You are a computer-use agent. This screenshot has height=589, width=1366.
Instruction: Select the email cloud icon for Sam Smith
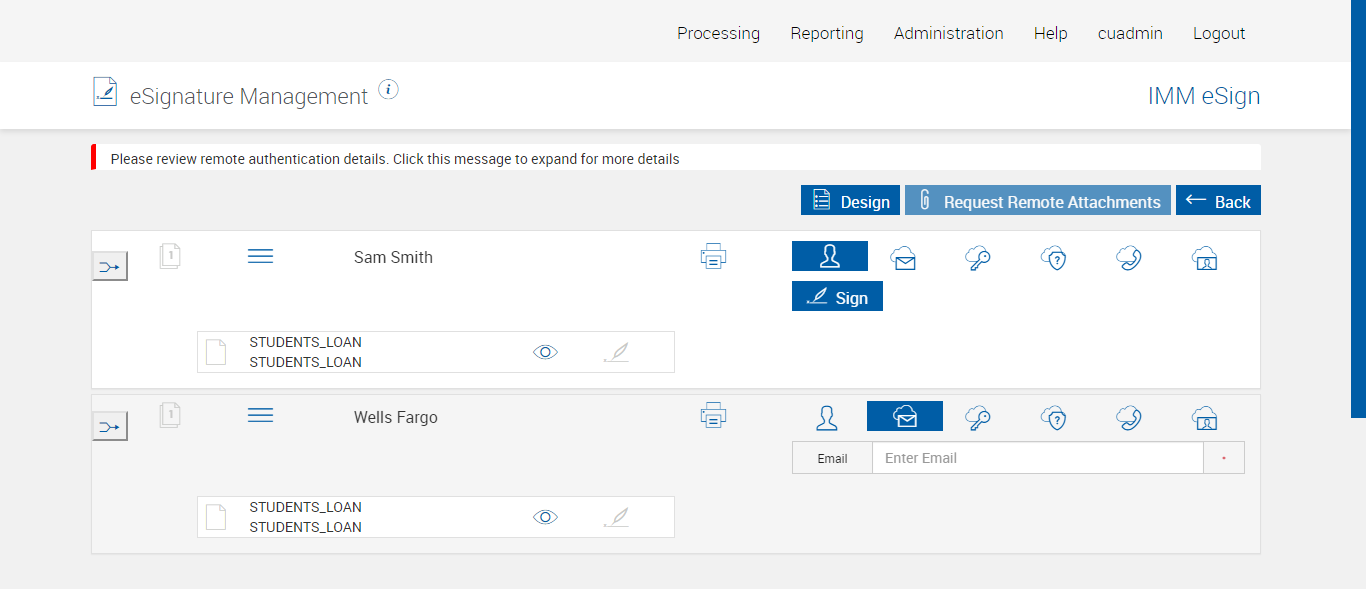click(904, 258)
